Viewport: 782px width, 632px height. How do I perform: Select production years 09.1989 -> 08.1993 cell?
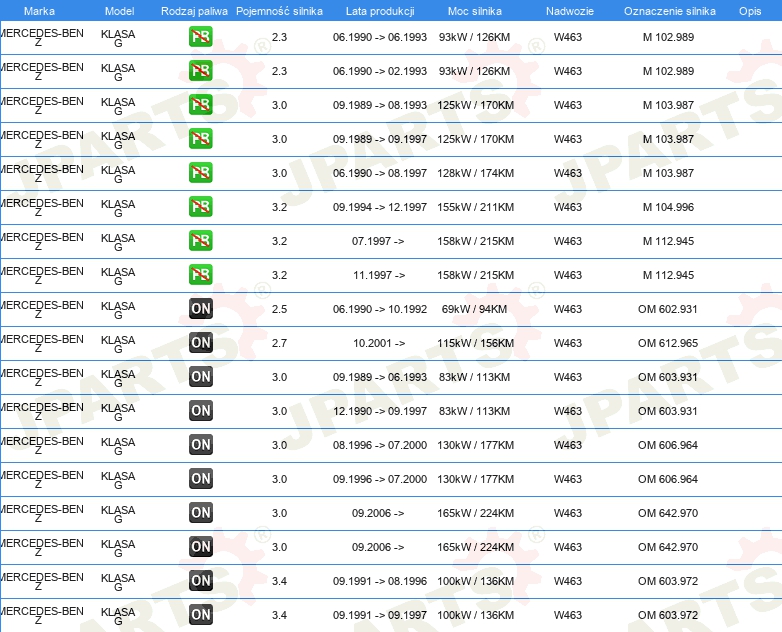(x=380, y=105)
